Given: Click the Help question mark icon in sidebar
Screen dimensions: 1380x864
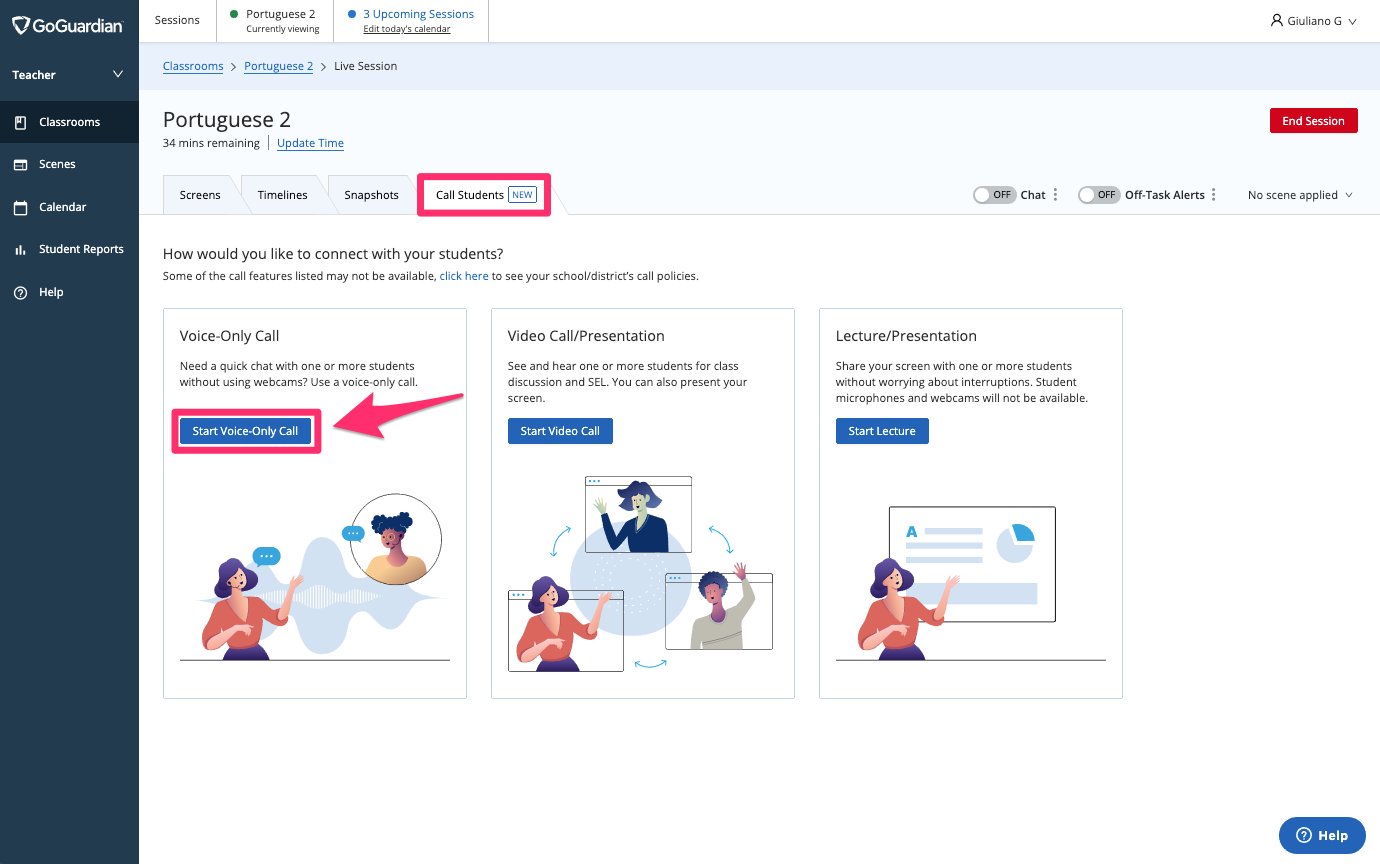Looking at the screenshot, I should [x=20, y=293].
